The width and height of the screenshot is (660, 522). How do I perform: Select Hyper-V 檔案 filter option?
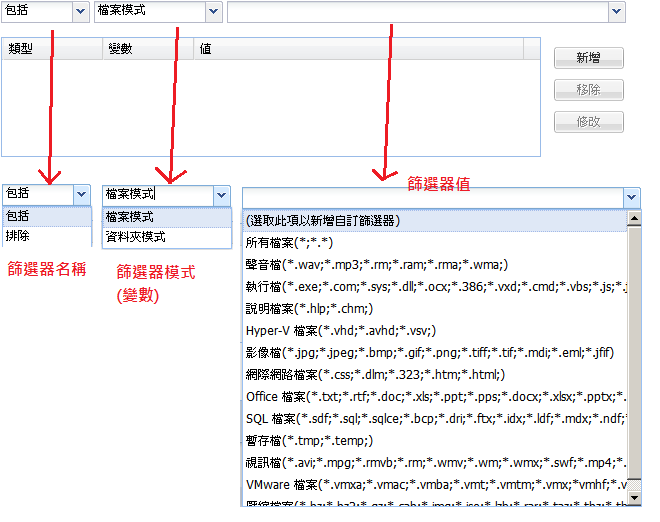click(x=434, y=331)
